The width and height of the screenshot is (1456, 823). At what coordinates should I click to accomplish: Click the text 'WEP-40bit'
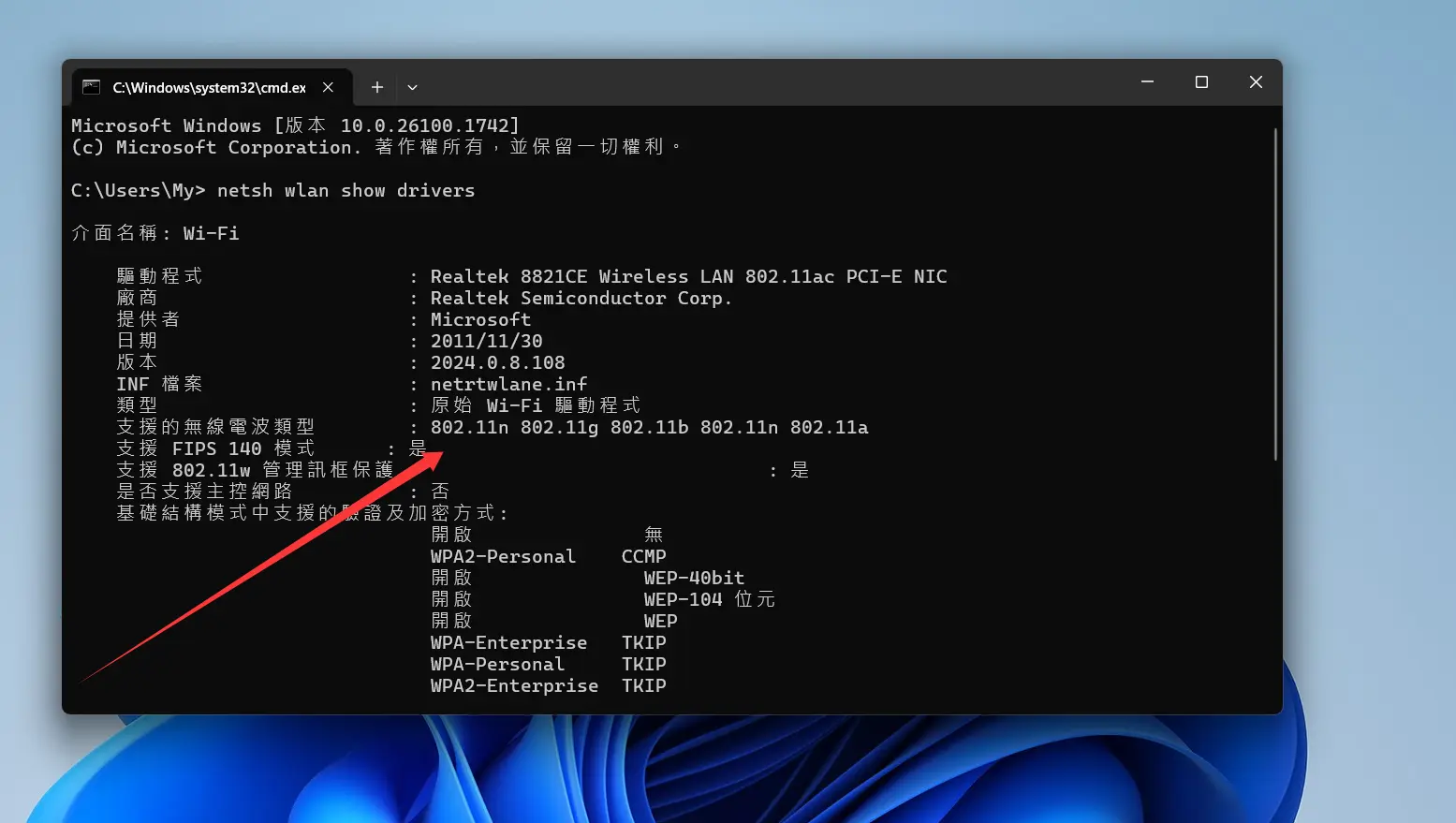694,578
